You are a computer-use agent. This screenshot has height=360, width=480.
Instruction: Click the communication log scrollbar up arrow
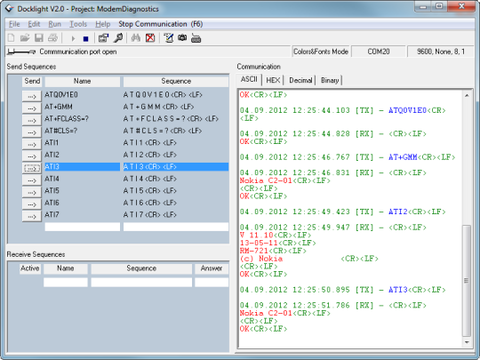(x=467, y=95)
